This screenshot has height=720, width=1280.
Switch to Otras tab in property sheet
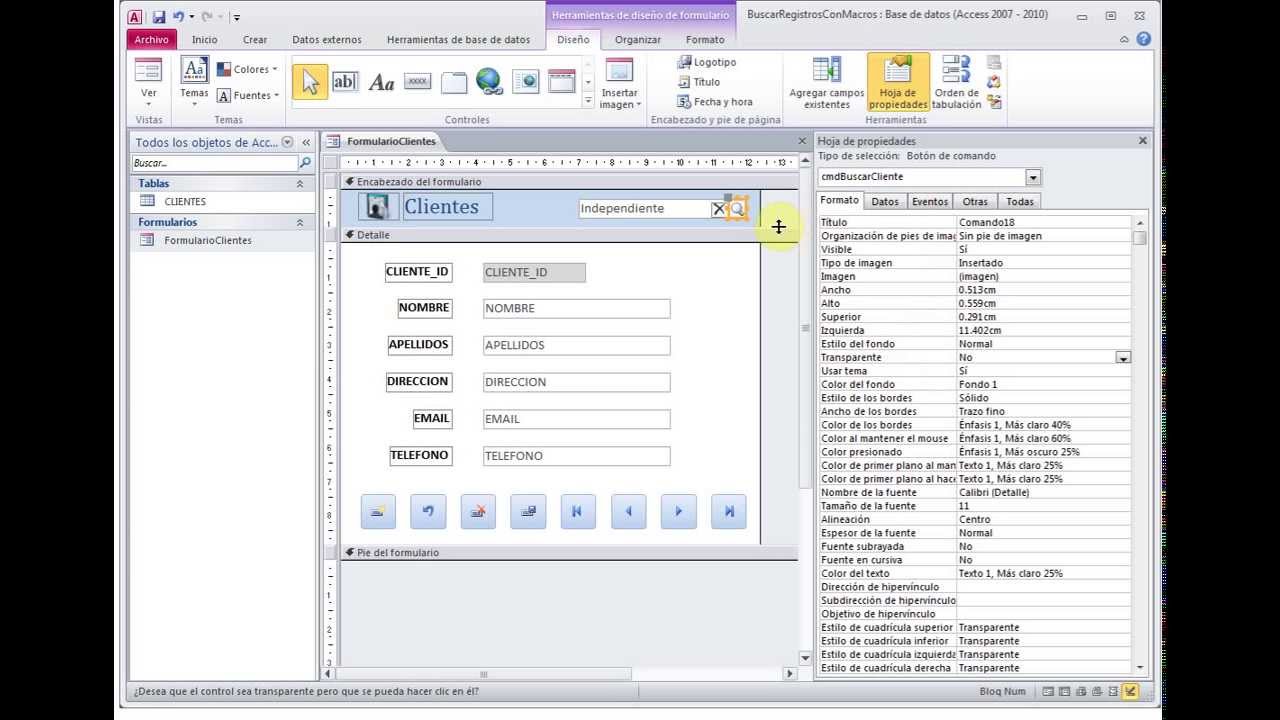point(975,201)
